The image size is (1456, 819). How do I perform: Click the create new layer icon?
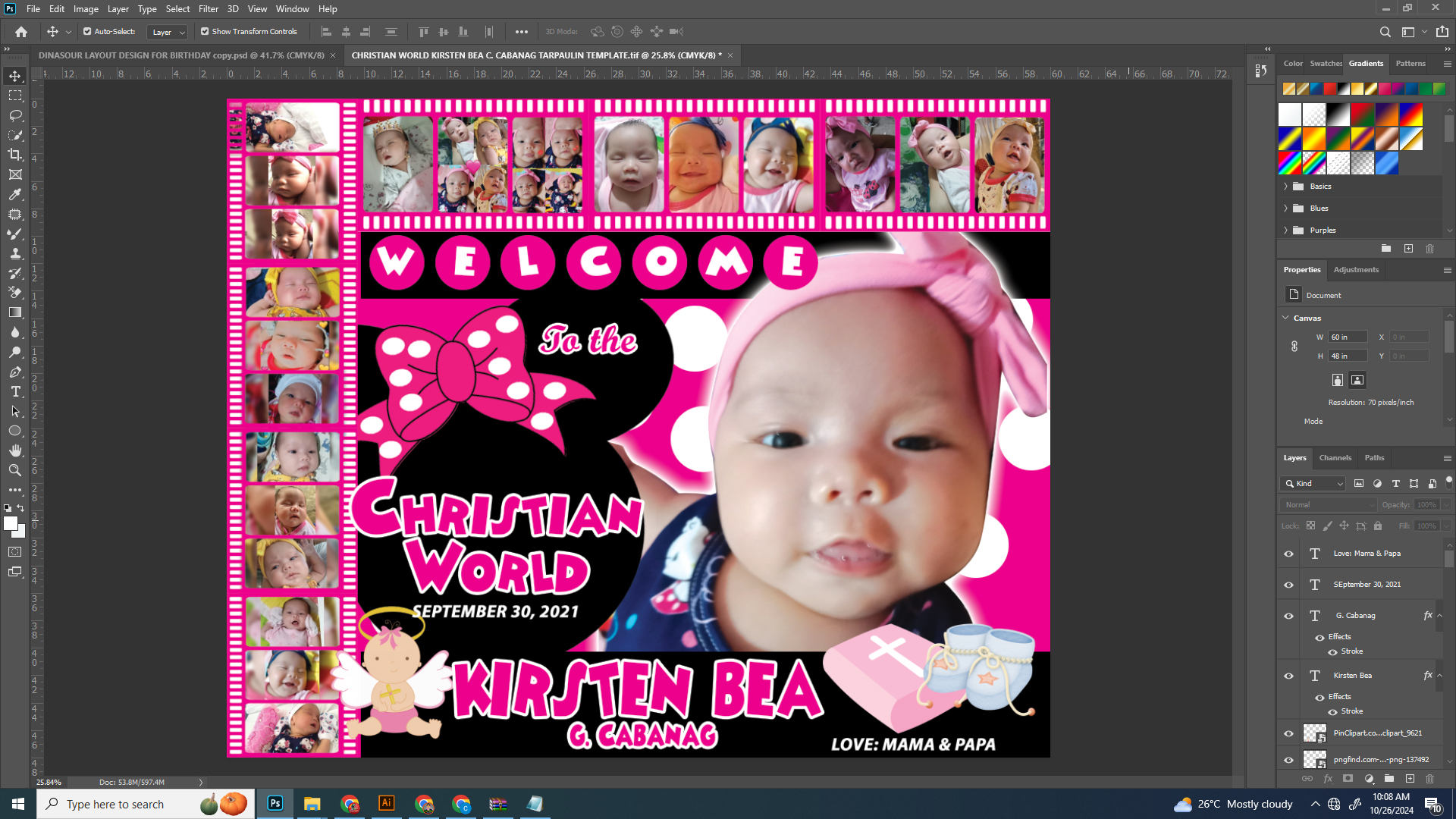[1410, 779]
